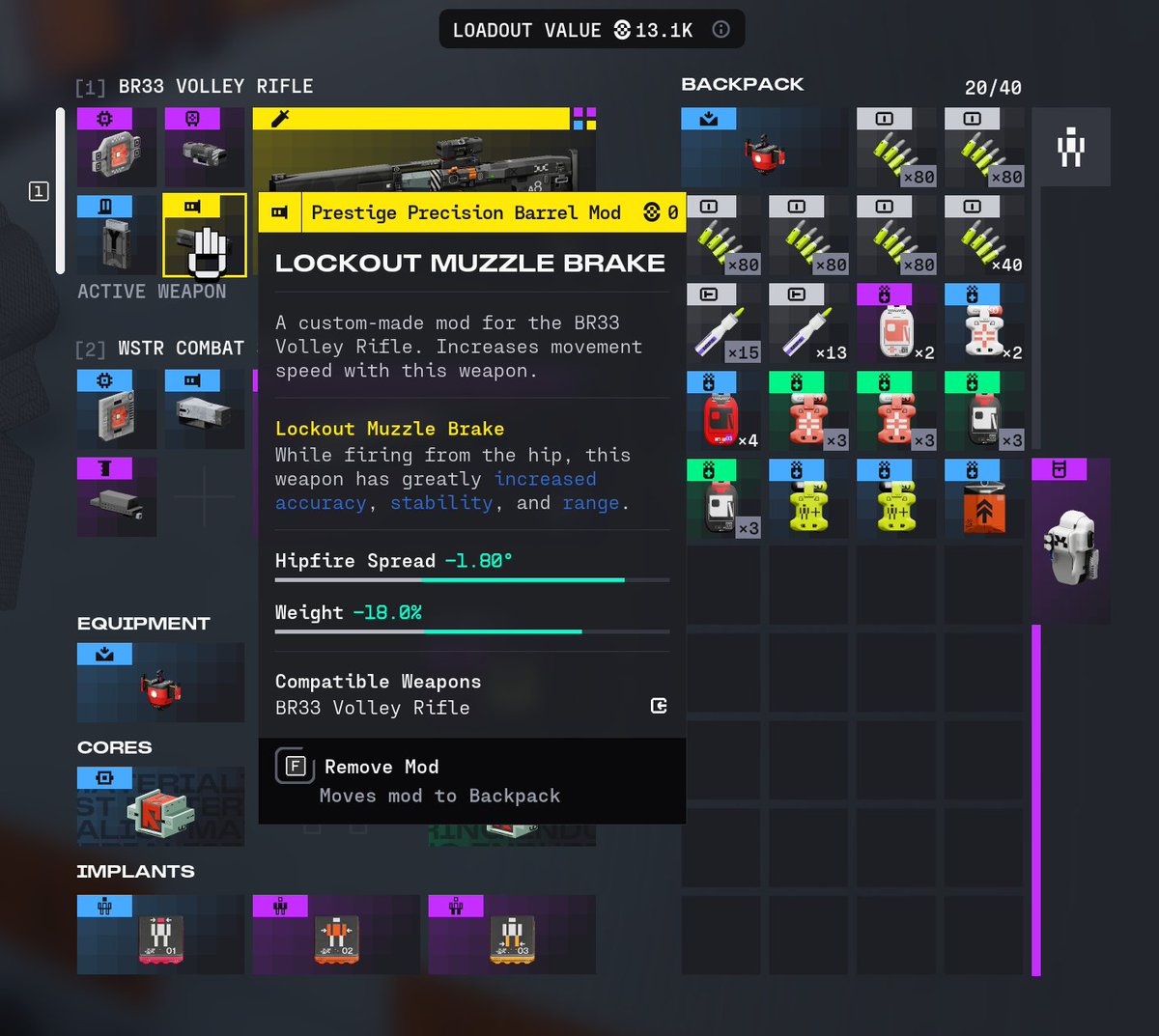Click the Weight stat bar
This screenshot has width=1159, height=1036.
click(x=472, y=631)
